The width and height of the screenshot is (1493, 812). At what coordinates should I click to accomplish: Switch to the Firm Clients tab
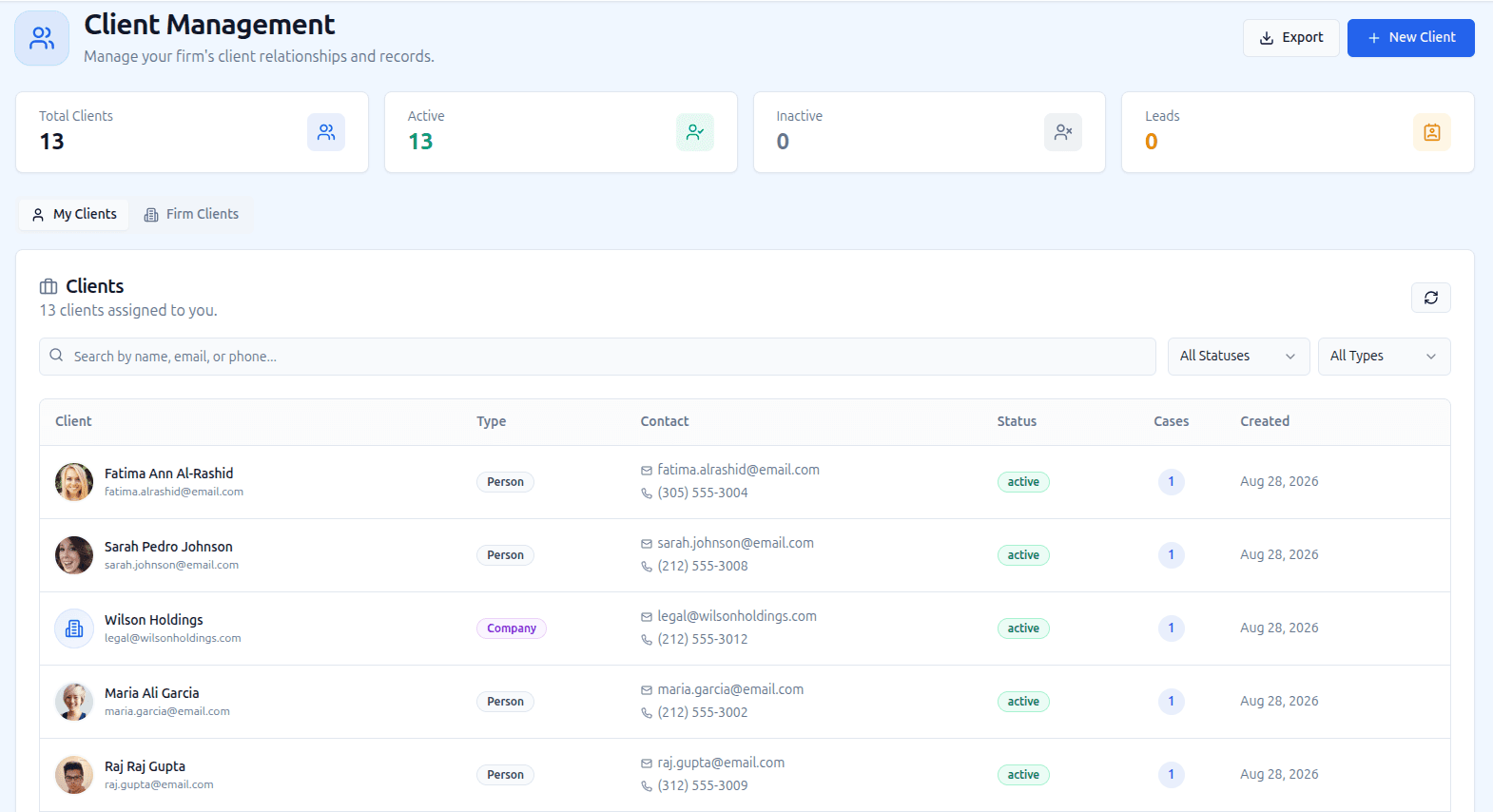click(191, 214)
